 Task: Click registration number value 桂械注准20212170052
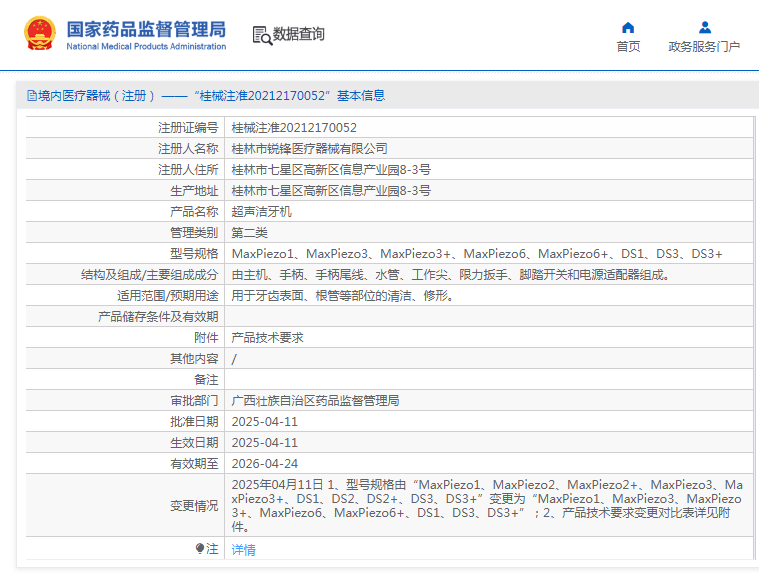(294, 127)
